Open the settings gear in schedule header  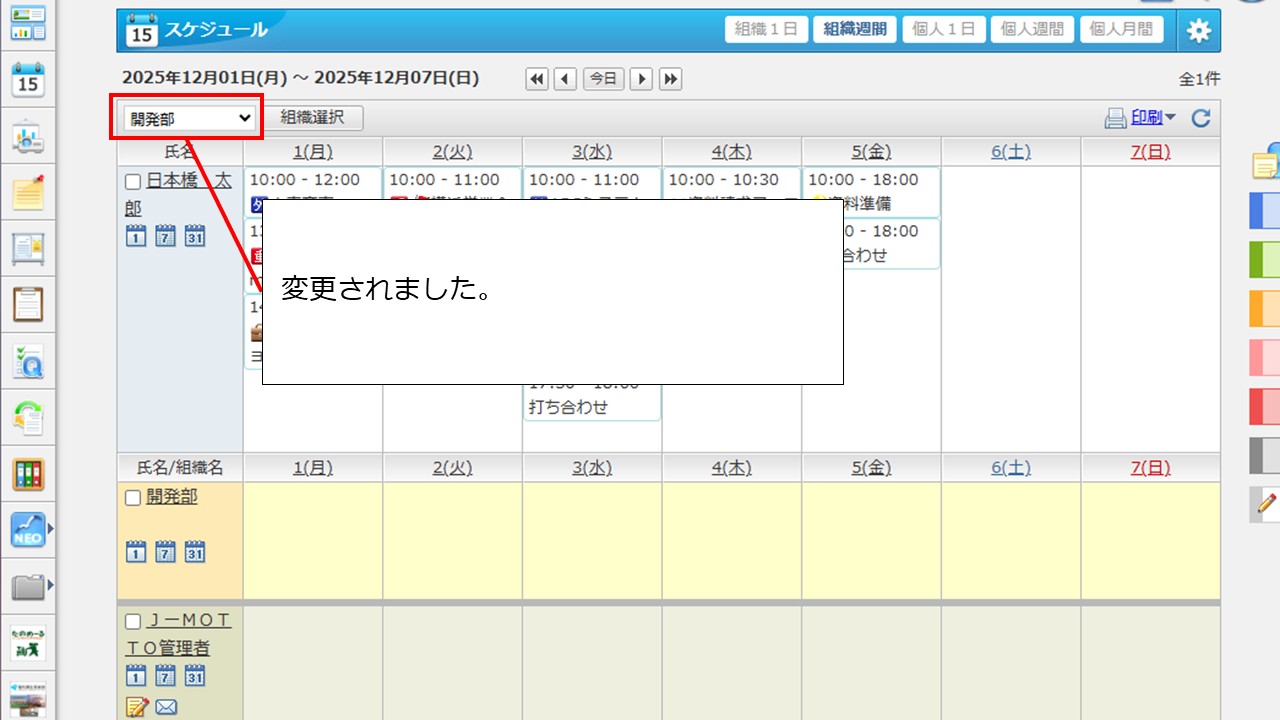pyautogui.click(x=1198, y=31)
